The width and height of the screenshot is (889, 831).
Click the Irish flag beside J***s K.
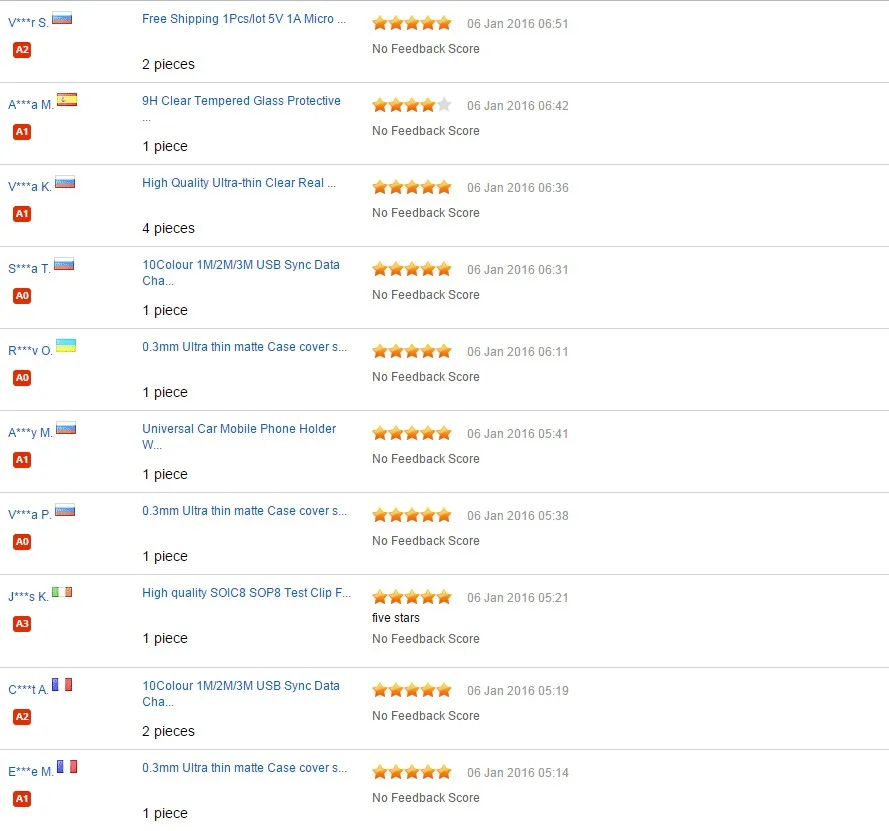click(x=62, y=592)
